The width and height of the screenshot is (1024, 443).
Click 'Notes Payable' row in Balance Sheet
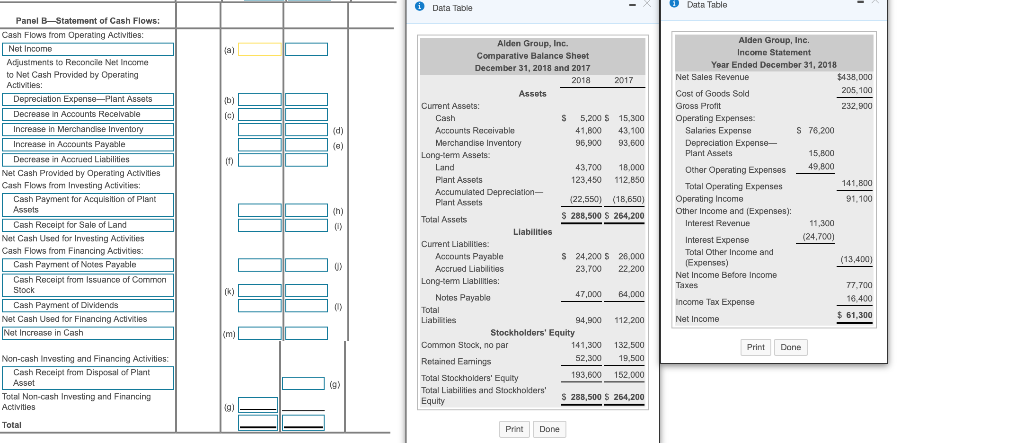(539, 297)
